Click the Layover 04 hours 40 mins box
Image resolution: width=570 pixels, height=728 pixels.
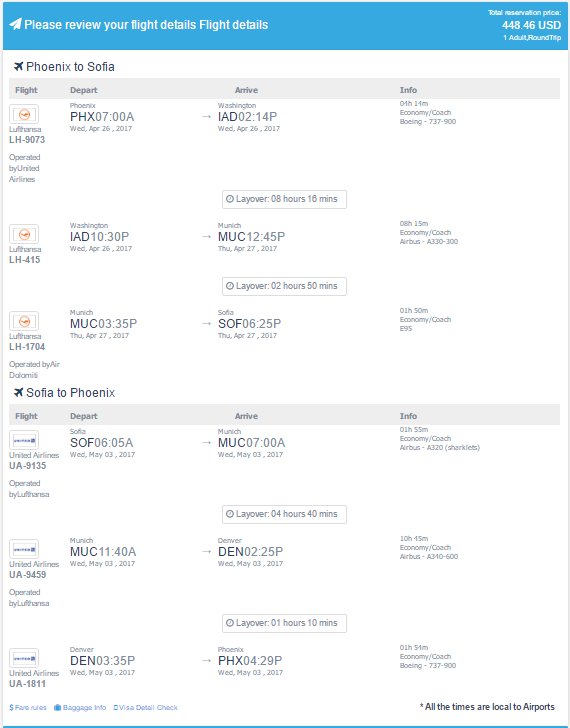284,514
